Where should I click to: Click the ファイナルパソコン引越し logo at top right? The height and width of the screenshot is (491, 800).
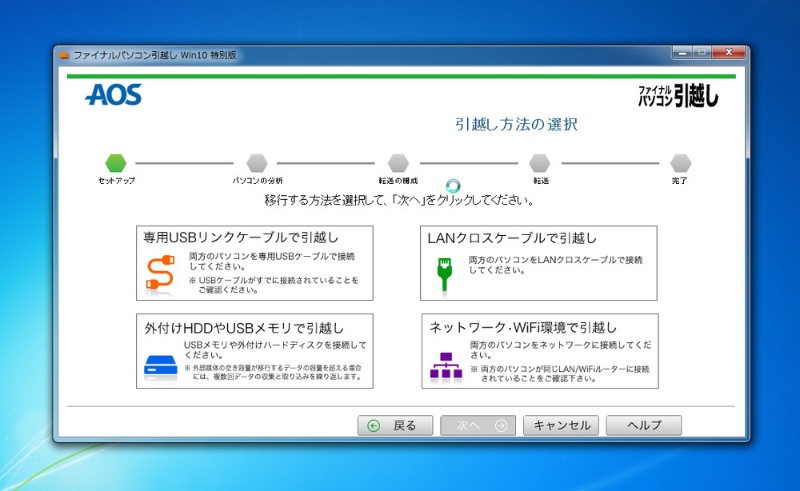(x=678, y=95)
